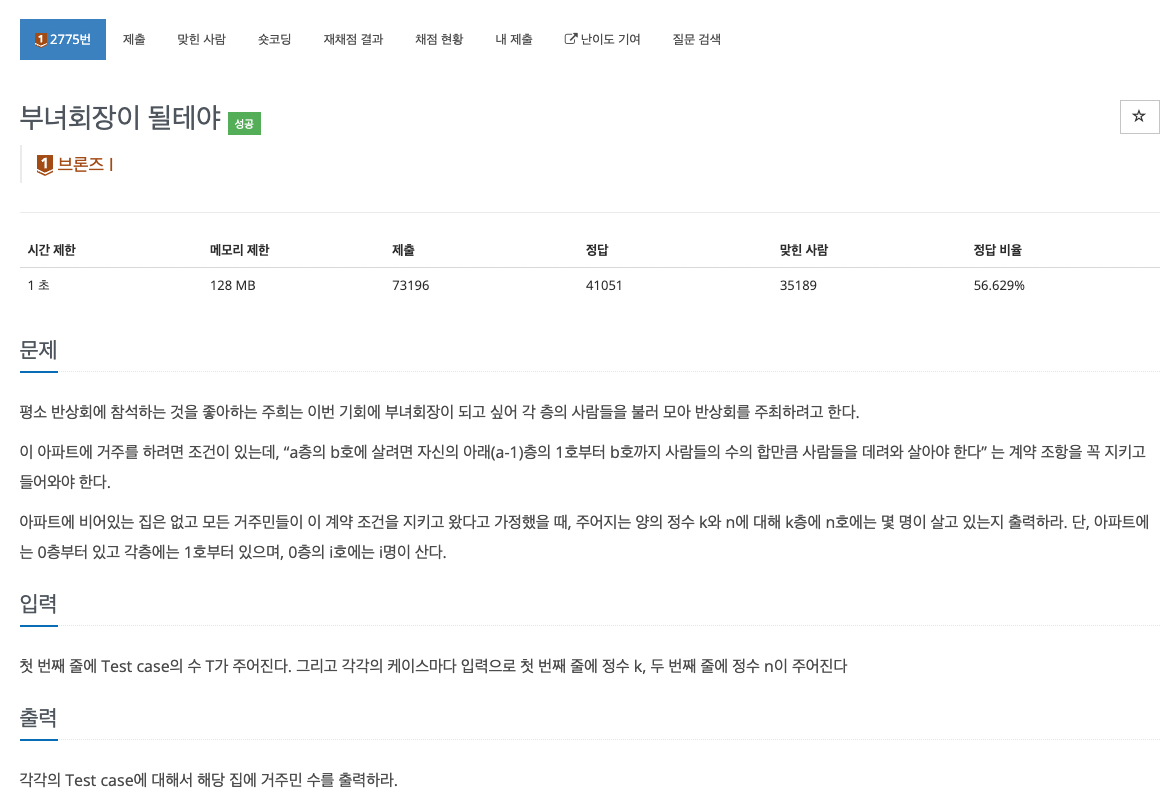Click the 시간 제한 column header
This screenshot has width=1172, height=806.
[x=52, y=250]
